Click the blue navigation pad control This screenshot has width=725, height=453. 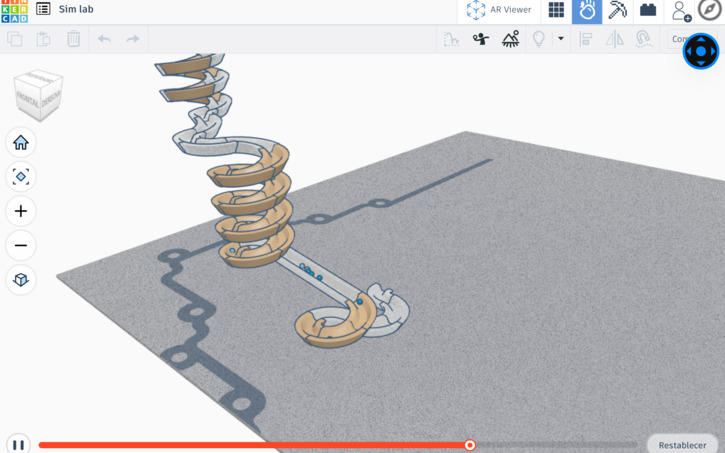pos(701,51)
